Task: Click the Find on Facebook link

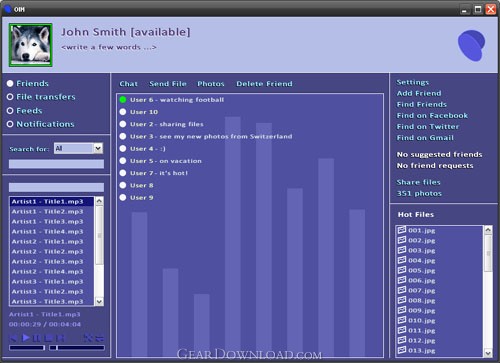Action: (x=432, y=115)
